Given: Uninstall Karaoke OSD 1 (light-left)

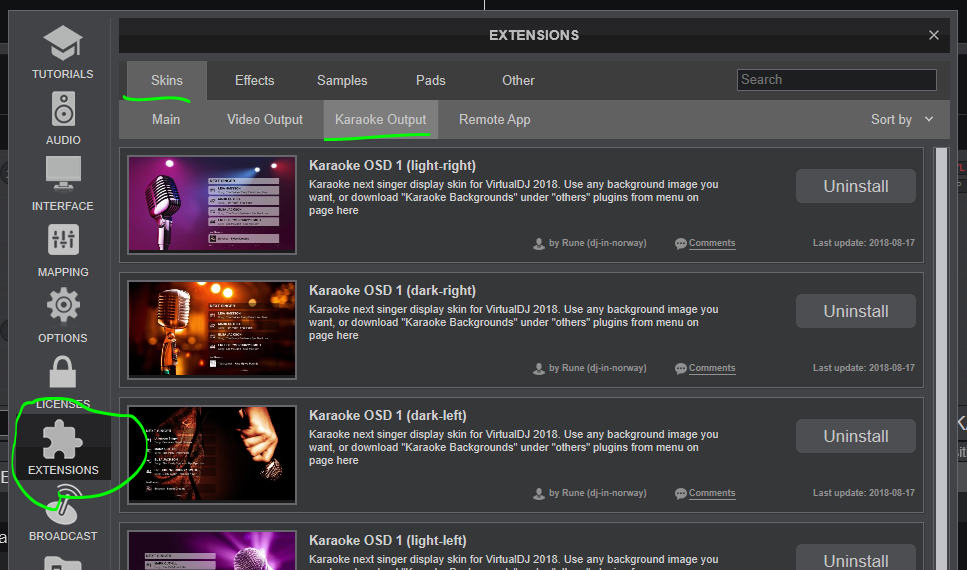Looking at the screenshot, I should point(855,558).
